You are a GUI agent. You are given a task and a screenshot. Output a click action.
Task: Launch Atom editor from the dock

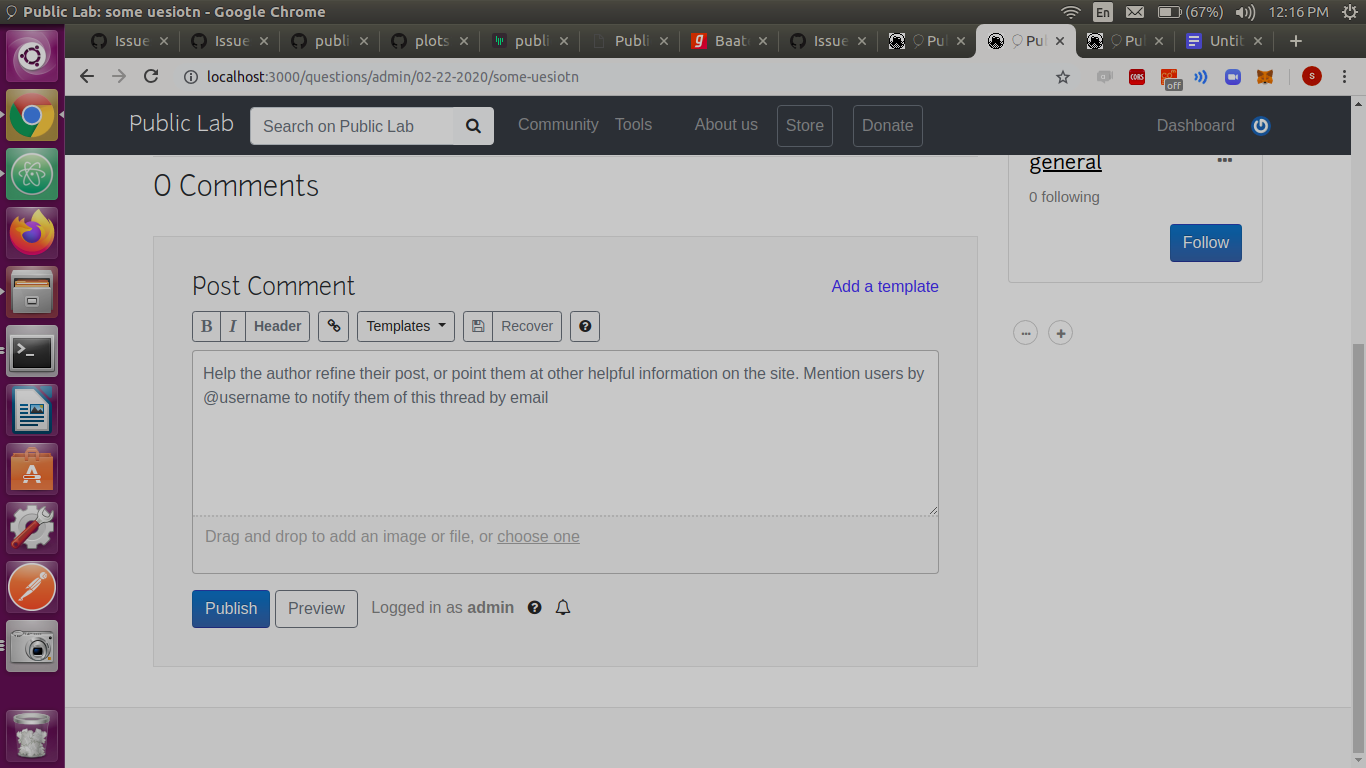(x=32, y=174)
